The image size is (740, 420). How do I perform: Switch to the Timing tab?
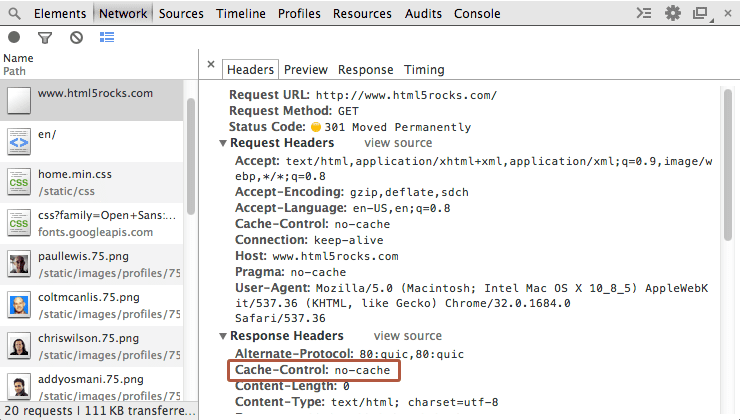pos(424,70)
